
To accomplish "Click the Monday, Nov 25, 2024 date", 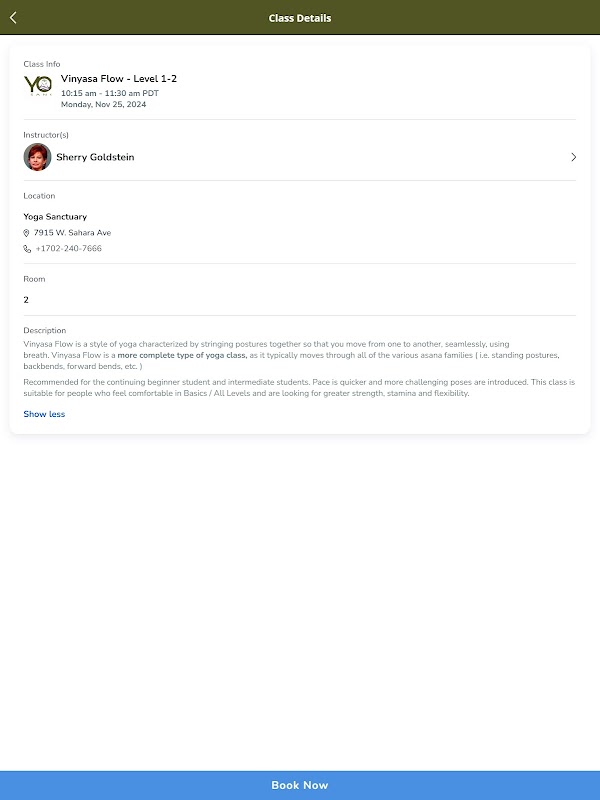I will click(103, 104).
